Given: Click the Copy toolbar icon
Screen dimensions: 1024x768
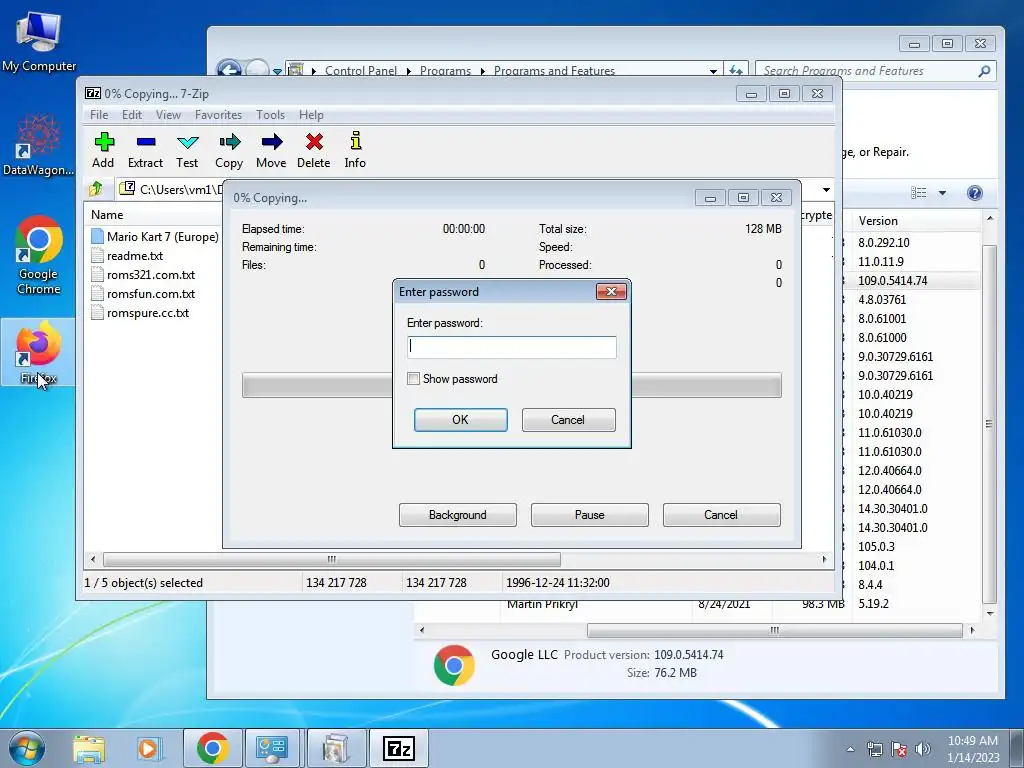Looking at the screenshot, I should pyautogui.click(x=229, y=150).
